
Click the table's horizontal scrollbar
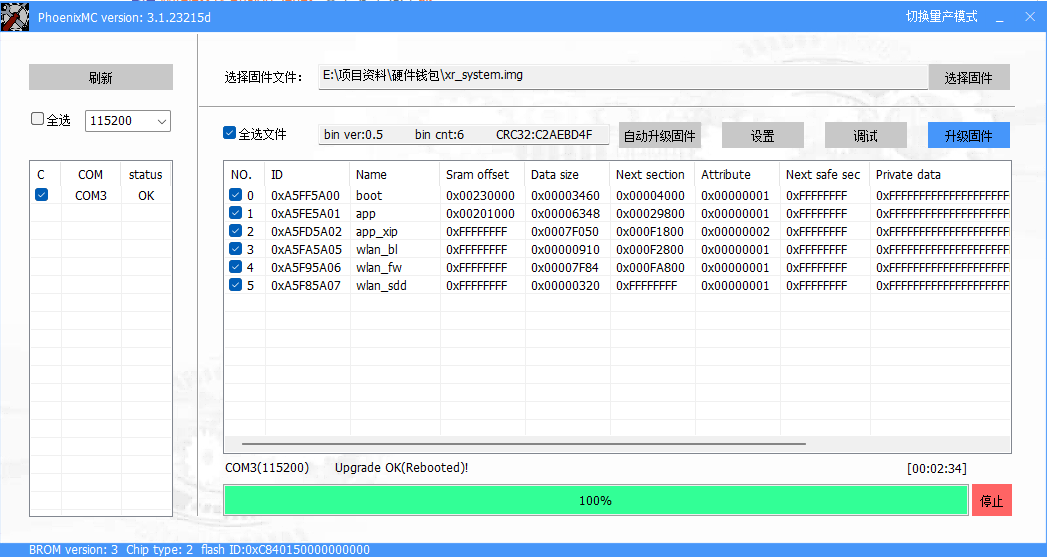523,443
